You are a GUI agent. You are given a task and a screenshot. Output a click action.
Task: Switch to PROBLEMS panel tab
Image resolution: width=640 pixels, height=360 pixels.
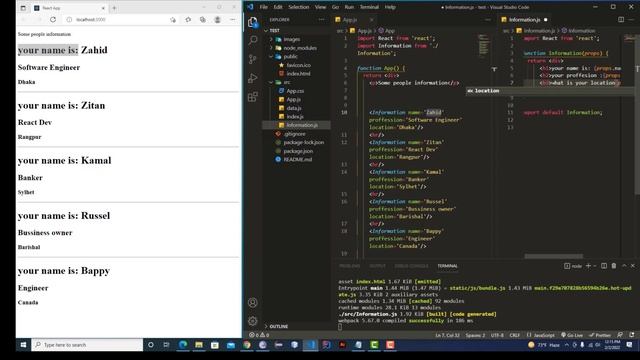point(349,266)
